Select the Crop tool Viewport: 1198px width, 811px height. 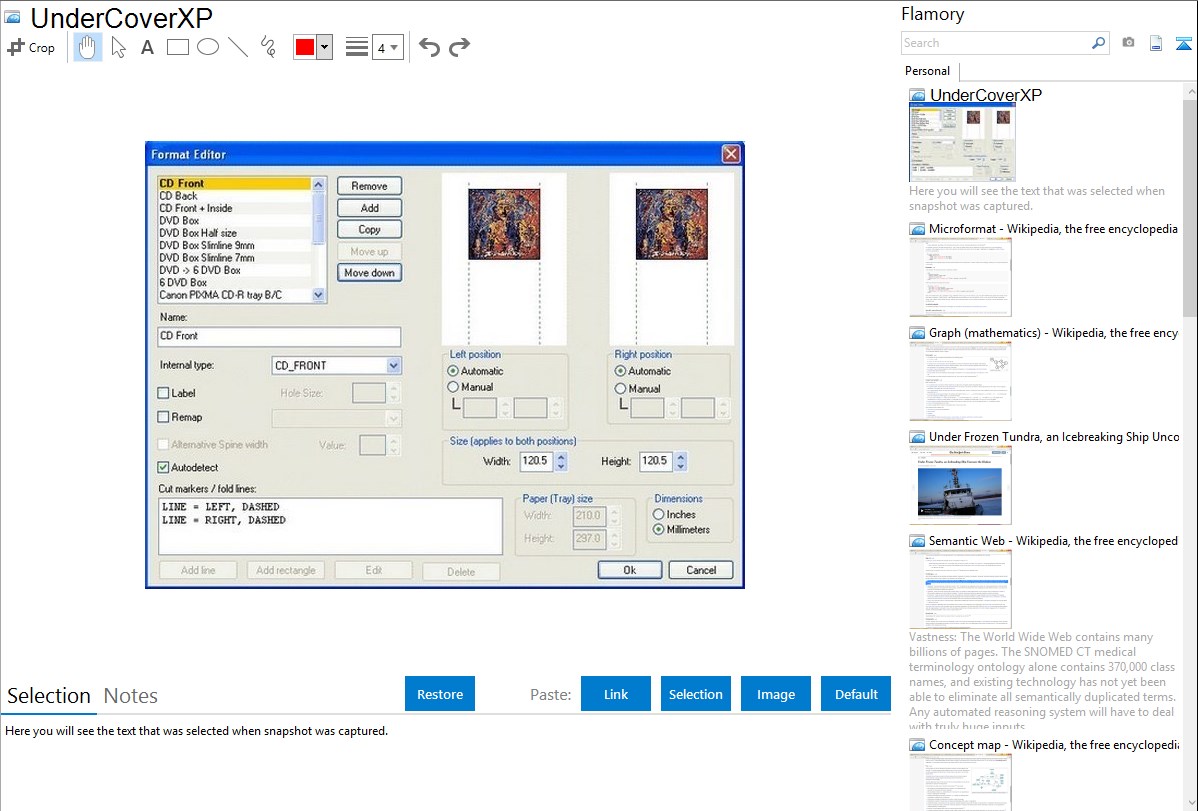click(31, 47)
